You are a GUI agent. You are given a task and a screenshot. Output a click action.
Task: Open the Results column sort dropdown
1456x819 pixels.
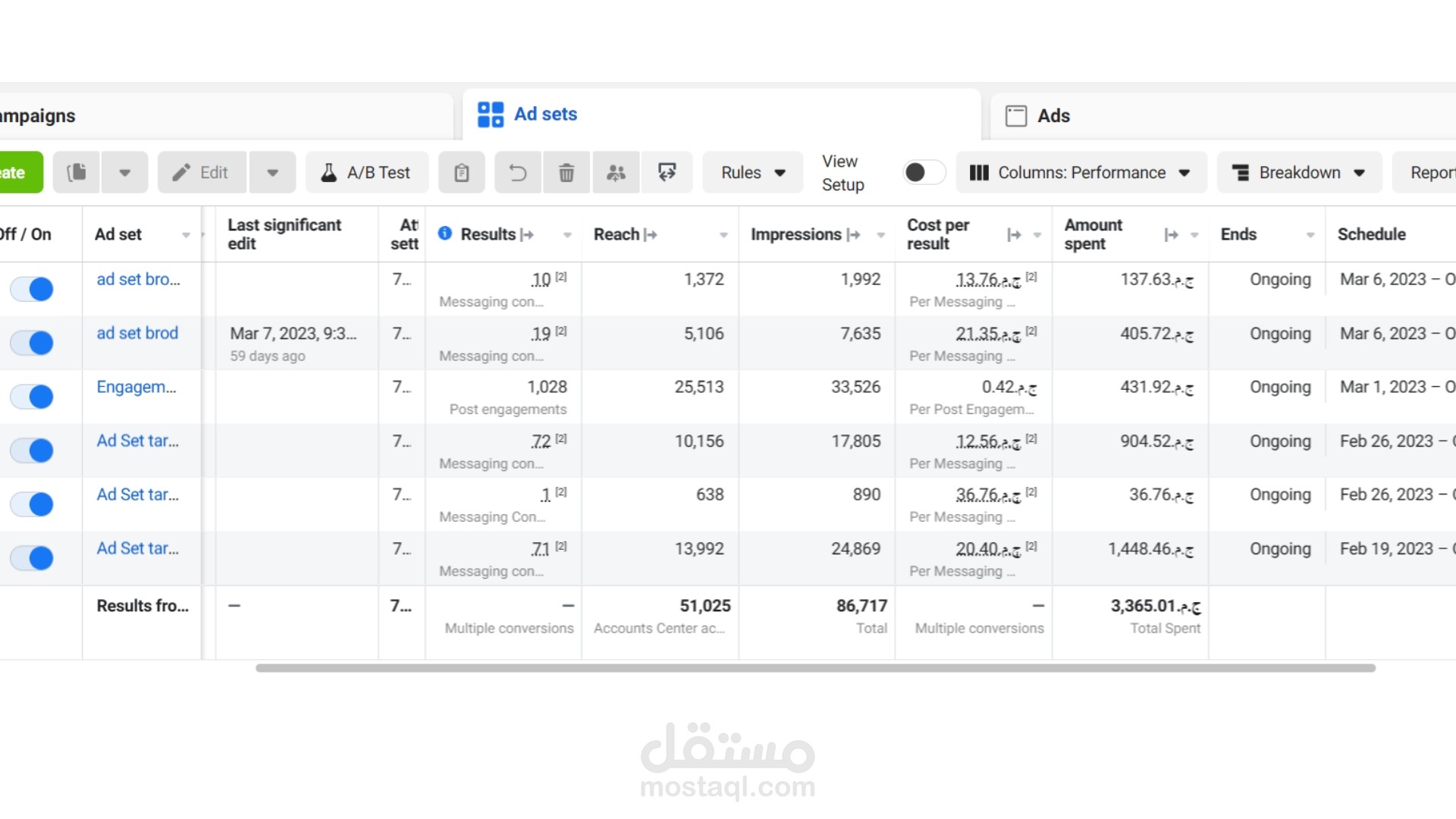tap(567, 235)
